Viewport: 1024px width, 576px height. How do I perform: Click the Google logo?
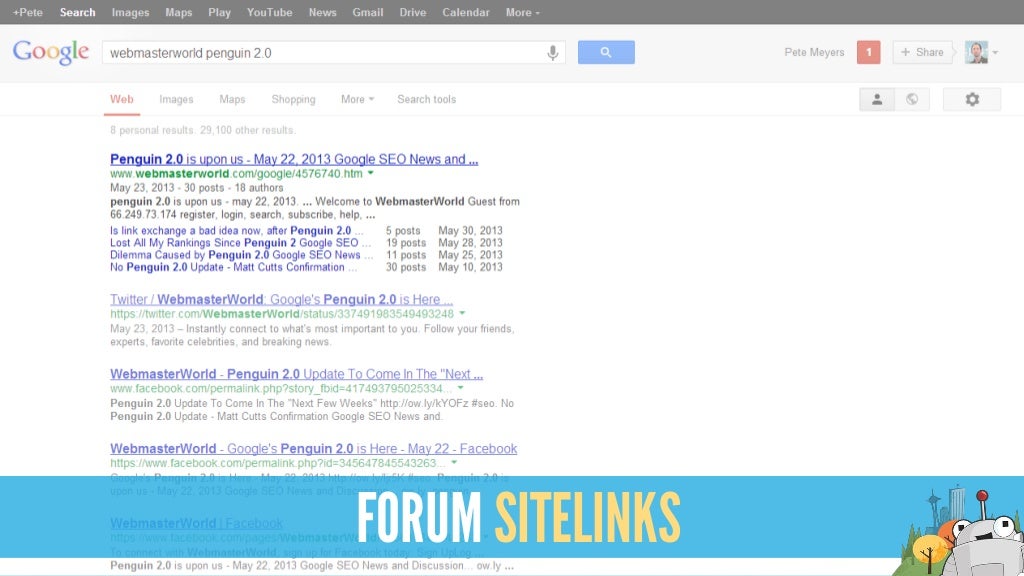[x=51, y=52]
